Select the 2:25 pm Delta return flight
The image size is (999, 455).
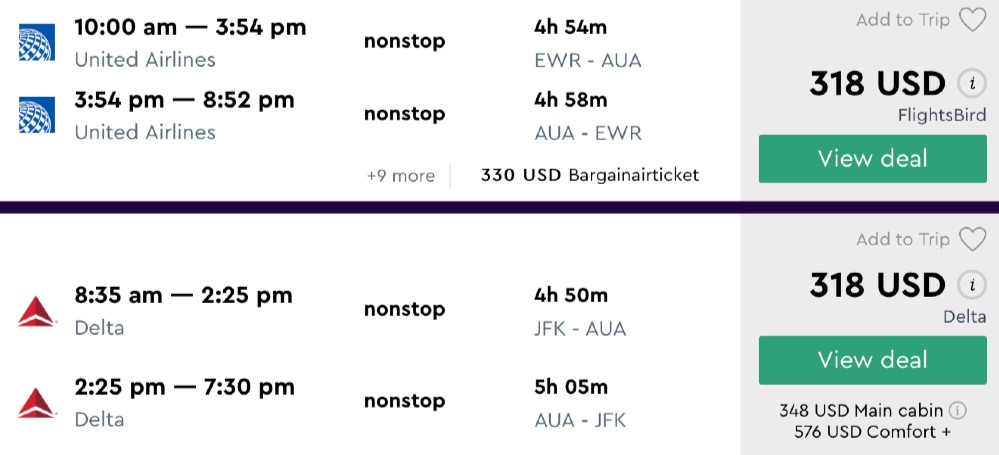(184, 387)
